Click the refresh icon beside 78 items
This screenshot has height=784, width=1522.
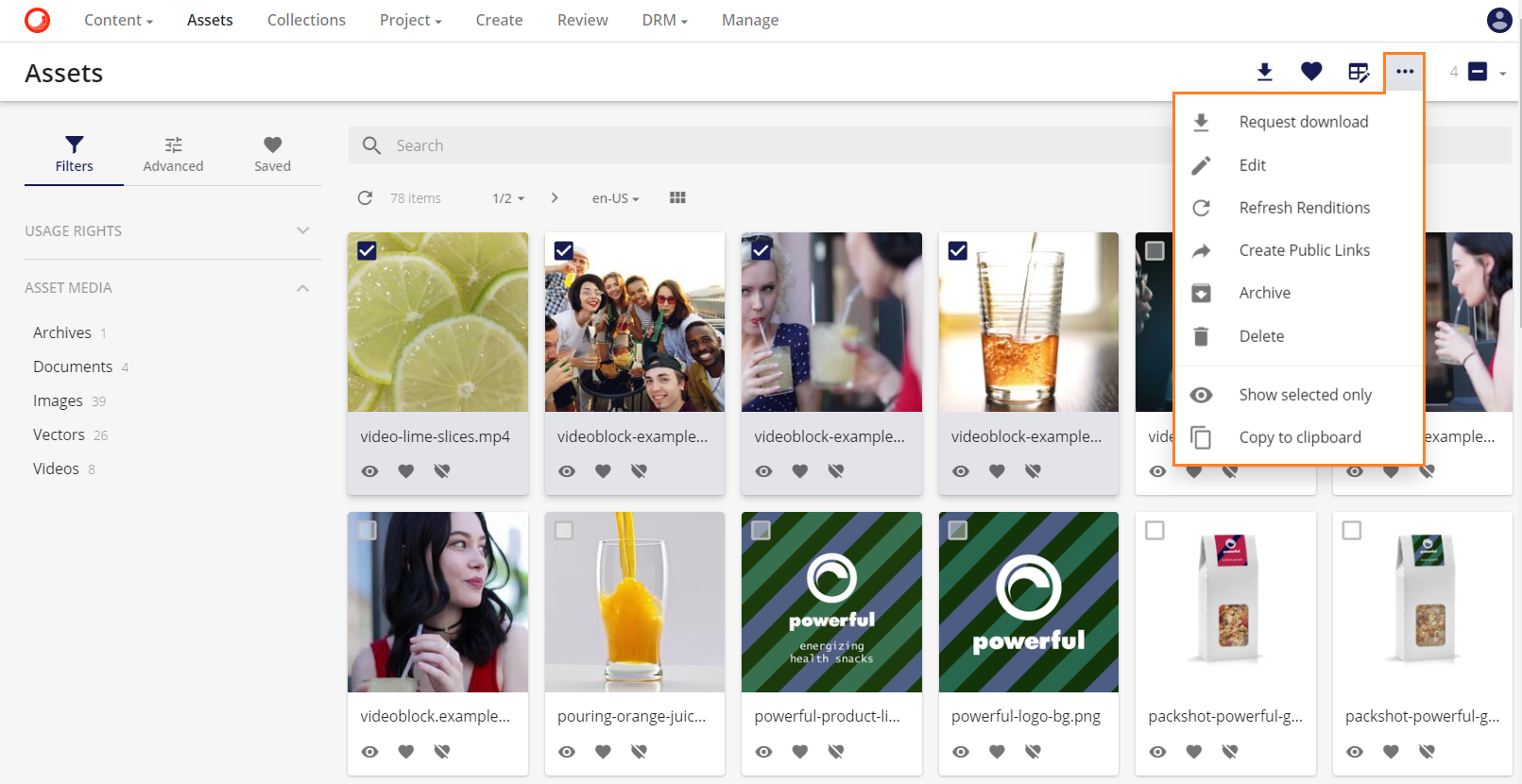pos(365,198)
